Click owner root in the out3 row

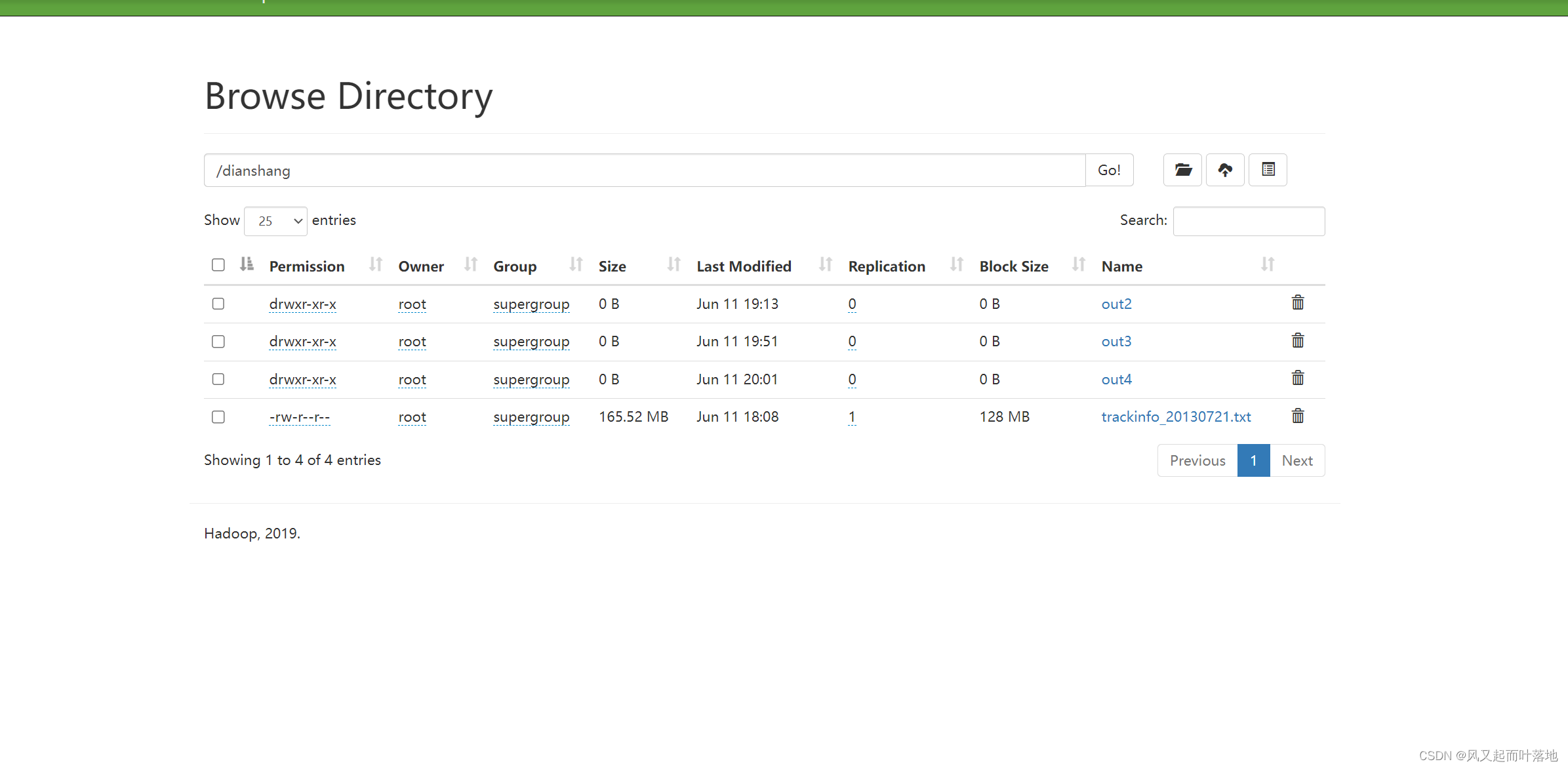click(412, 341)
